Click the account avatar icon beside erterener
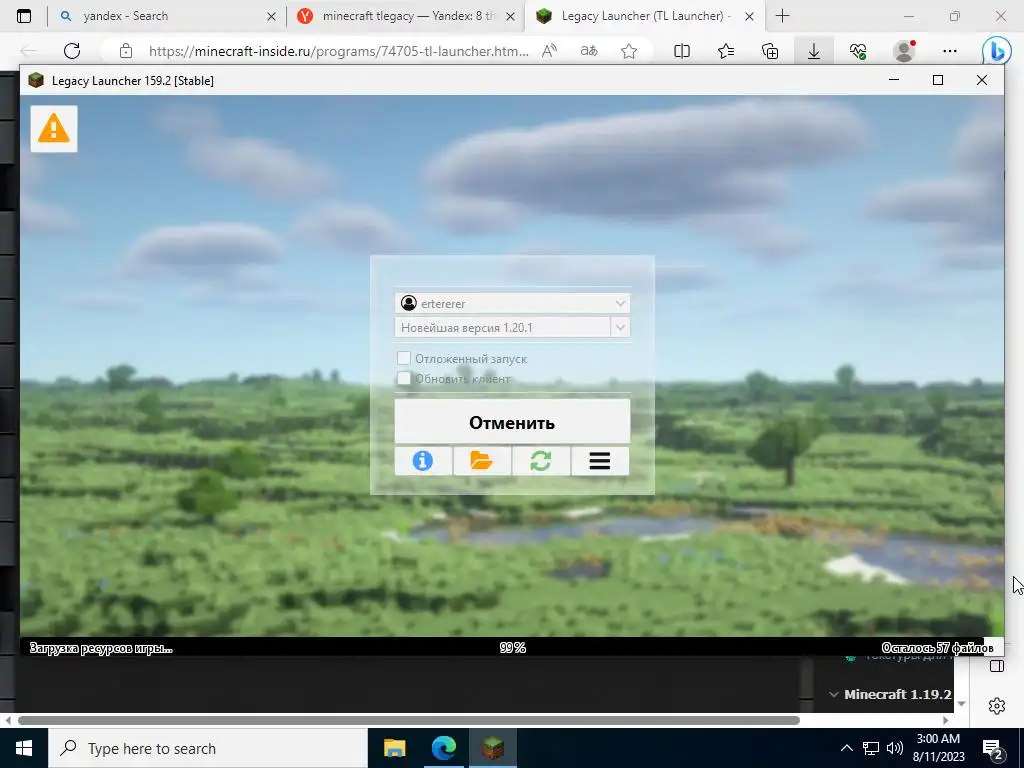The width and height of the screenshot is (1024, 768). point(409,303)
